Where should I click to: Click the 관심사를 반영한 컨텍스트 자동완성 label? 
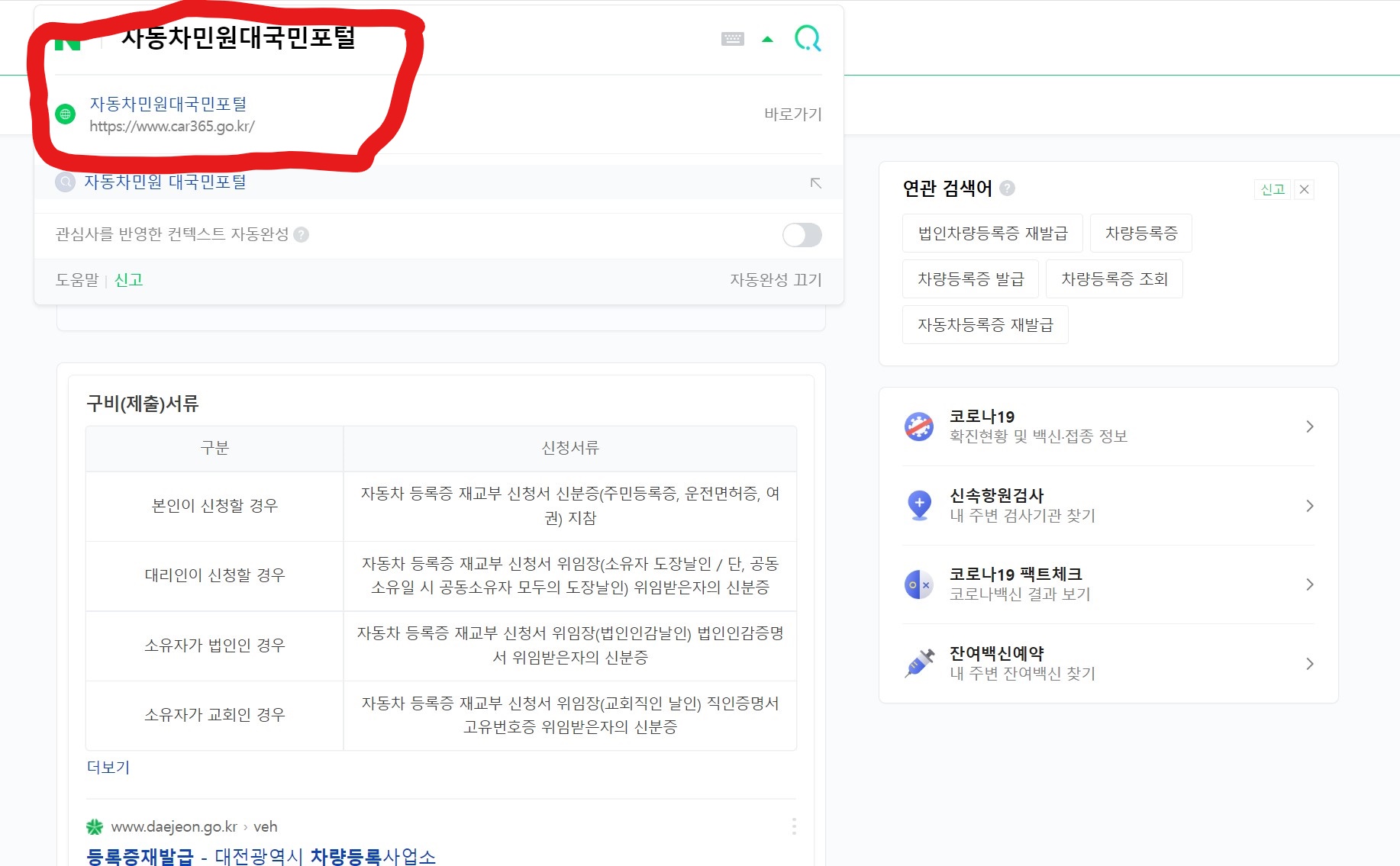172,235
